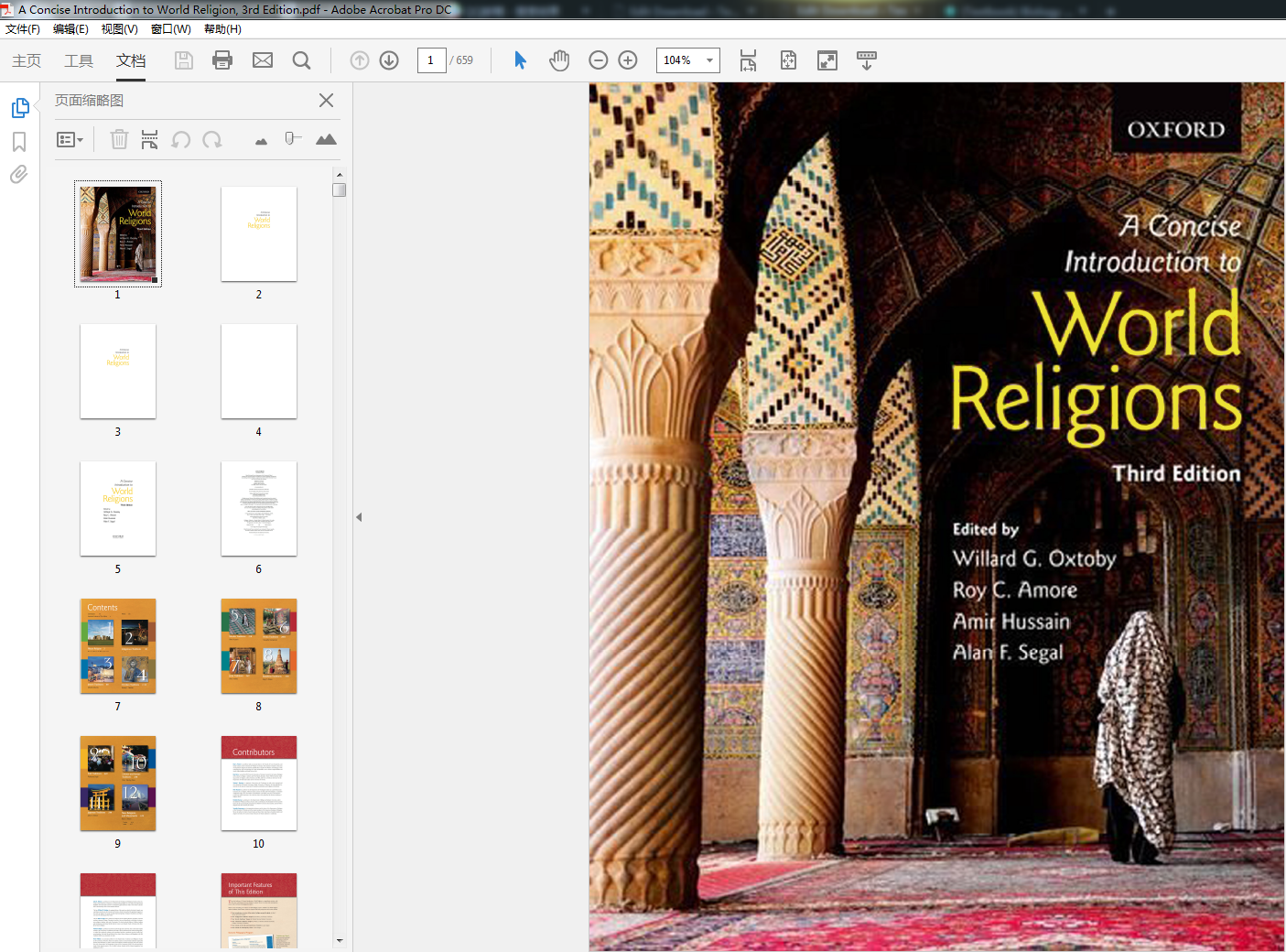Zoom in with plus button
The height and width of the screenshot is (952, 1286).
pos(628,60)
